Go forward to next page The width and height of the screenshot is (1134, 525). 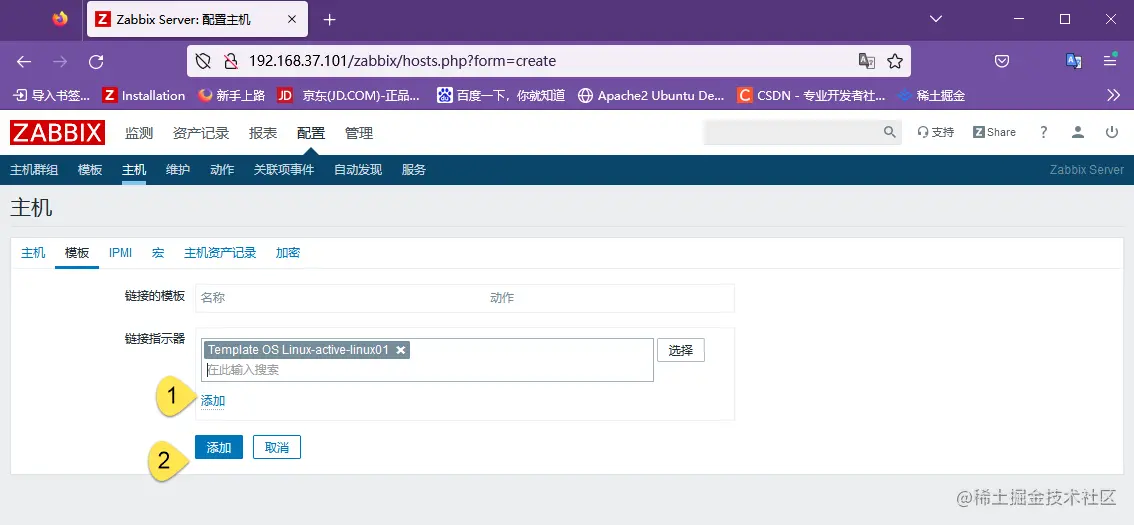[x=60, y=61]
